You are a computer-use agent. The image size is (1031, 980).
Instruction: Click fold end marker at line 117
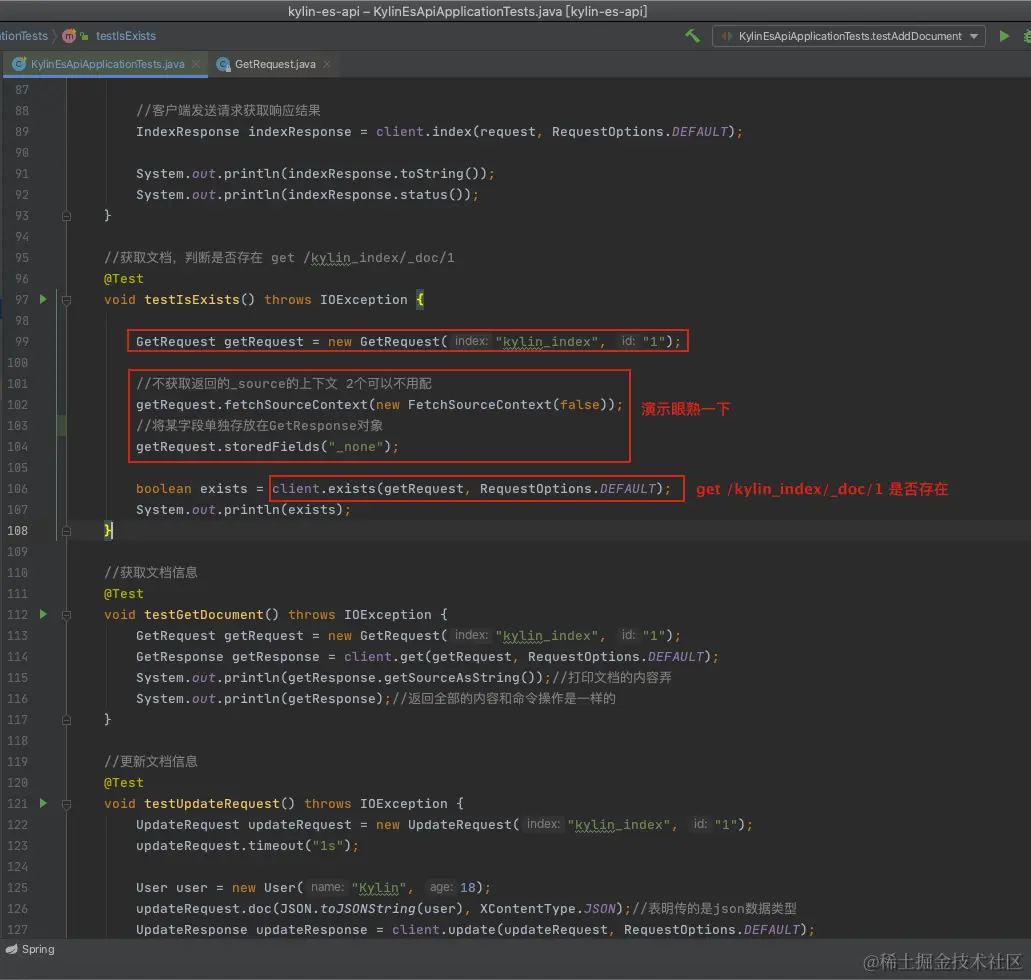[x=66, y=720]
